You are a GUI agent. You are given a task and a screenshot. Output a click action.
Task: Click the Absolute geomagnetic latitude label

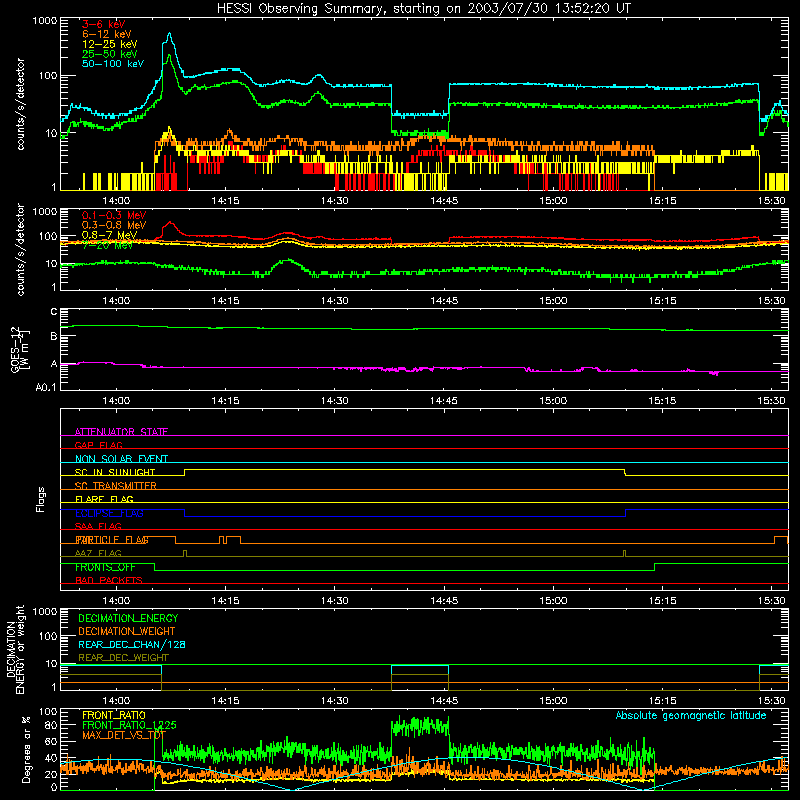click(691, 715)
